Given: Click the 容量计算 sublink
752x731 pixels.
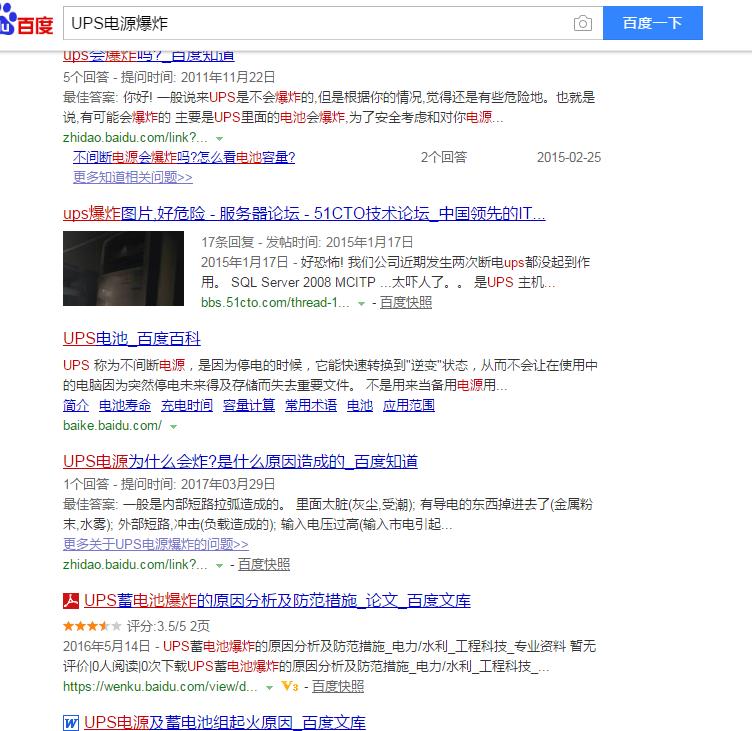Looking at the screenshot, I should point(249,405).
